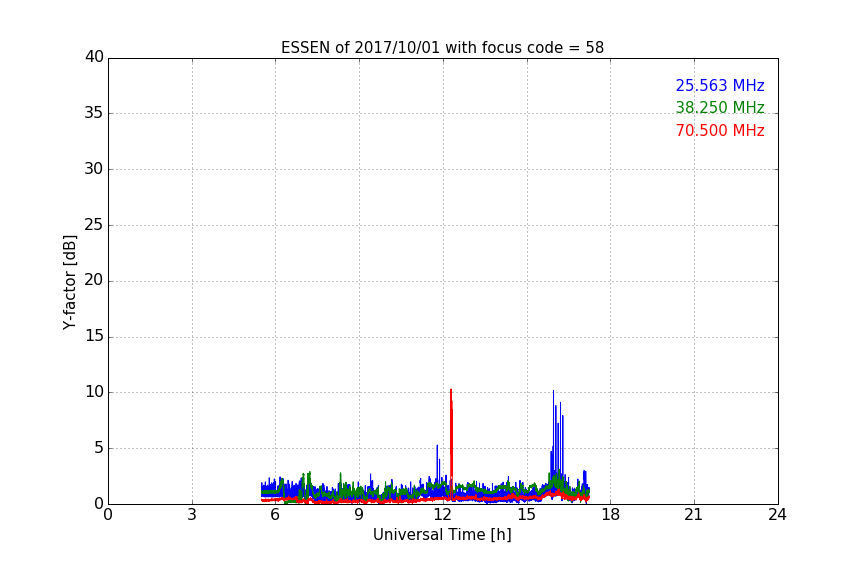
Task: Click the y-axis tick value 30
Action: point(94,169)
